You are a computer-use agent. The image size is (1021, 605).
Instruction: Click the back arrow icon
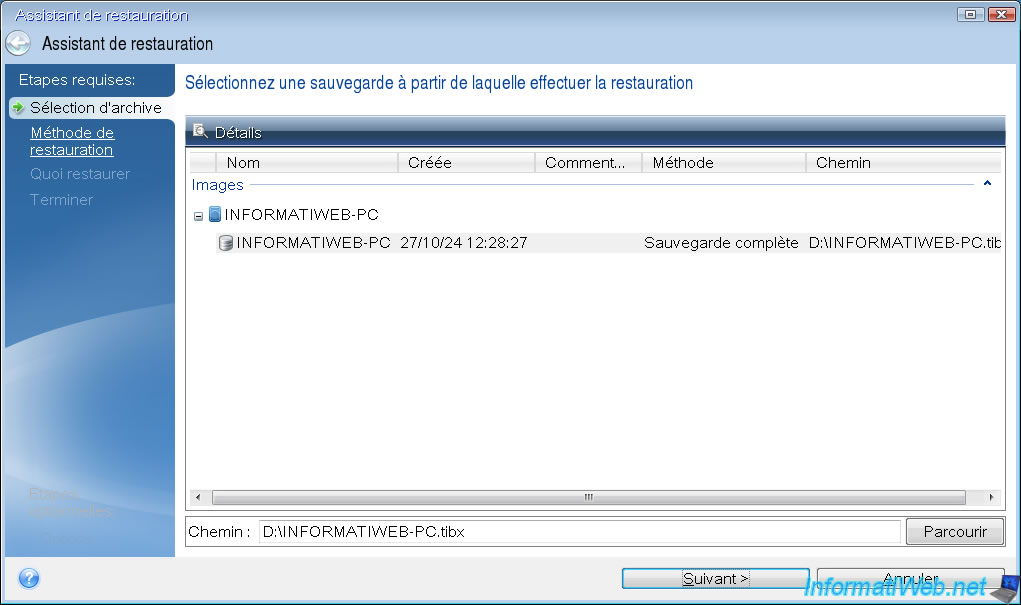tap(18, 44)
